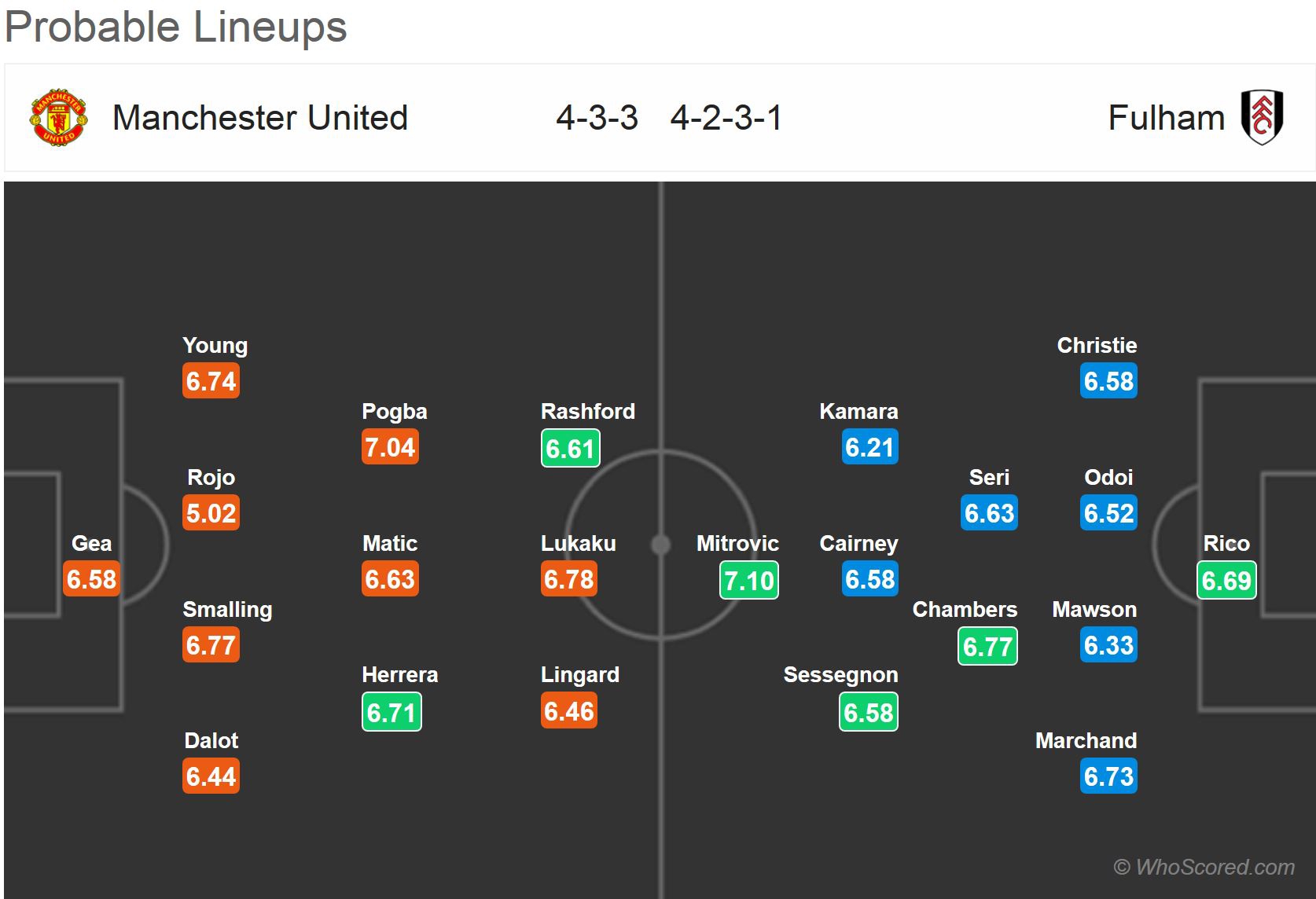
Task: Open Lukaku's player name label
Action: (579, 544)
